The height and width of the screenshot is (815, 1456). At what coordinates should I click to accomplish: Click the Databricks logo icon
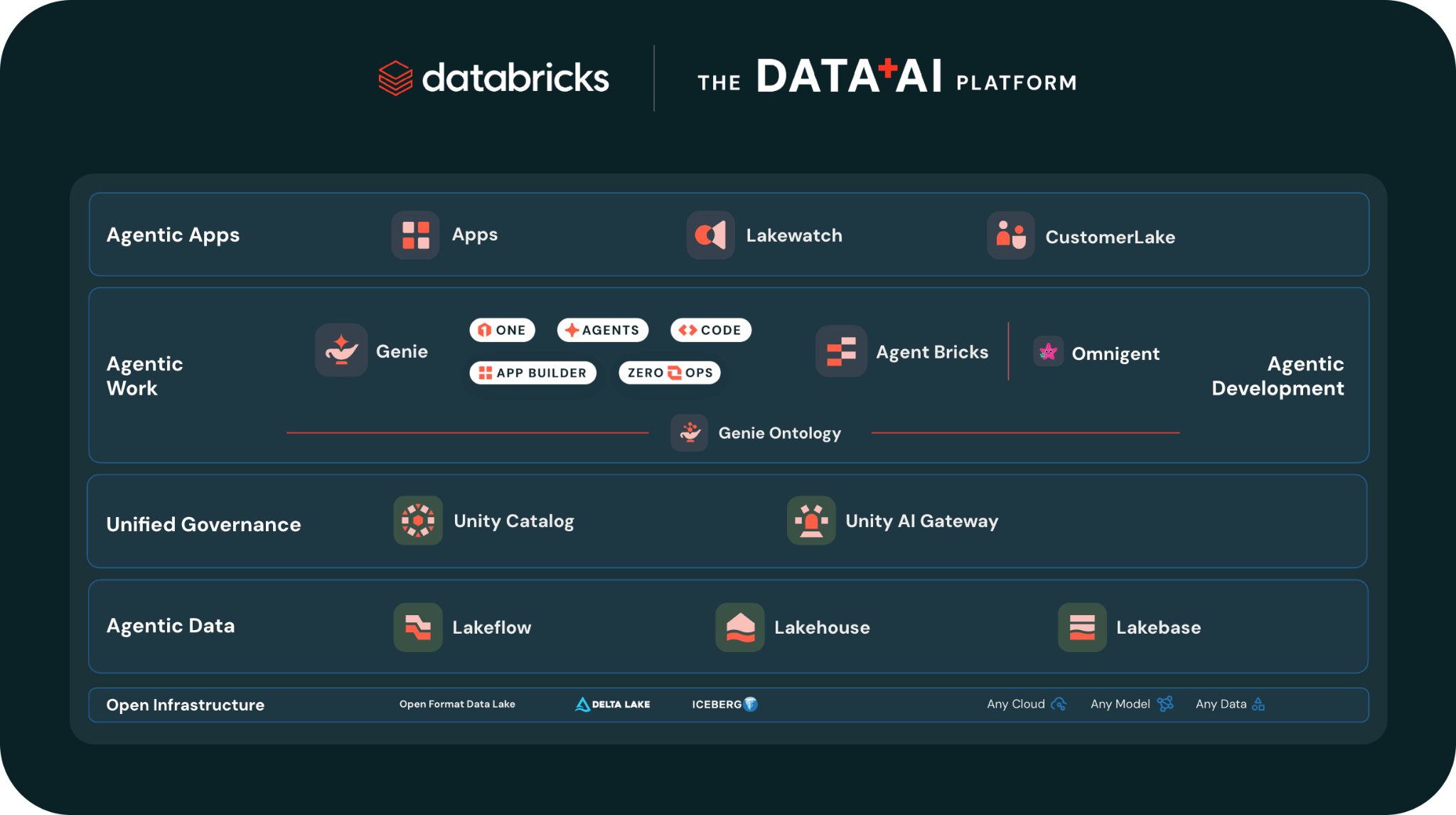pos(395,78)
